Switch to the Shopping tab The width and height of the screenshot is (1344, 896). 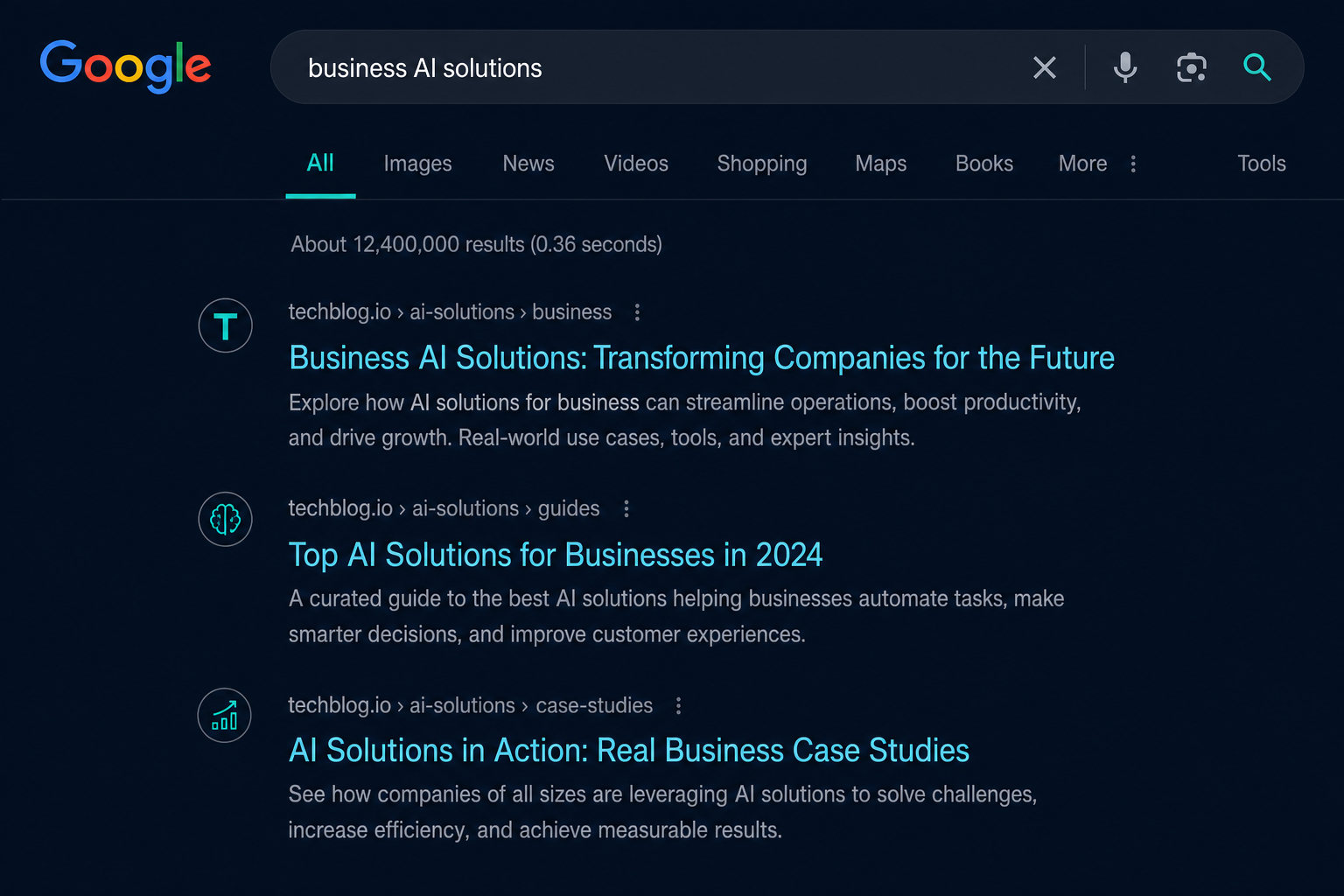(762, 164)
